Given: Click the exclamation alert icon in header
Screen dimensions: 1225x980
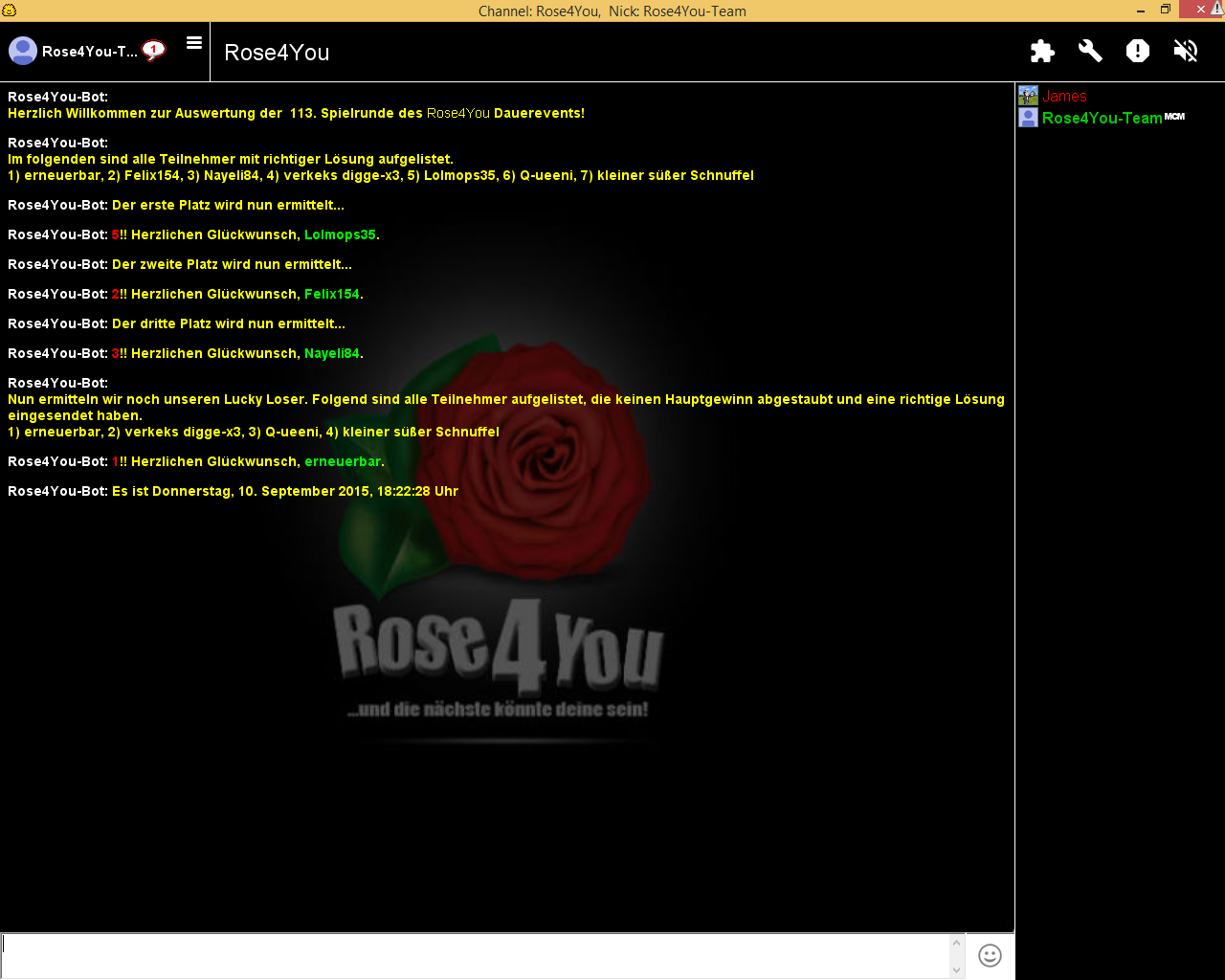Looking at the screenshot, I should coord(1138,51).
